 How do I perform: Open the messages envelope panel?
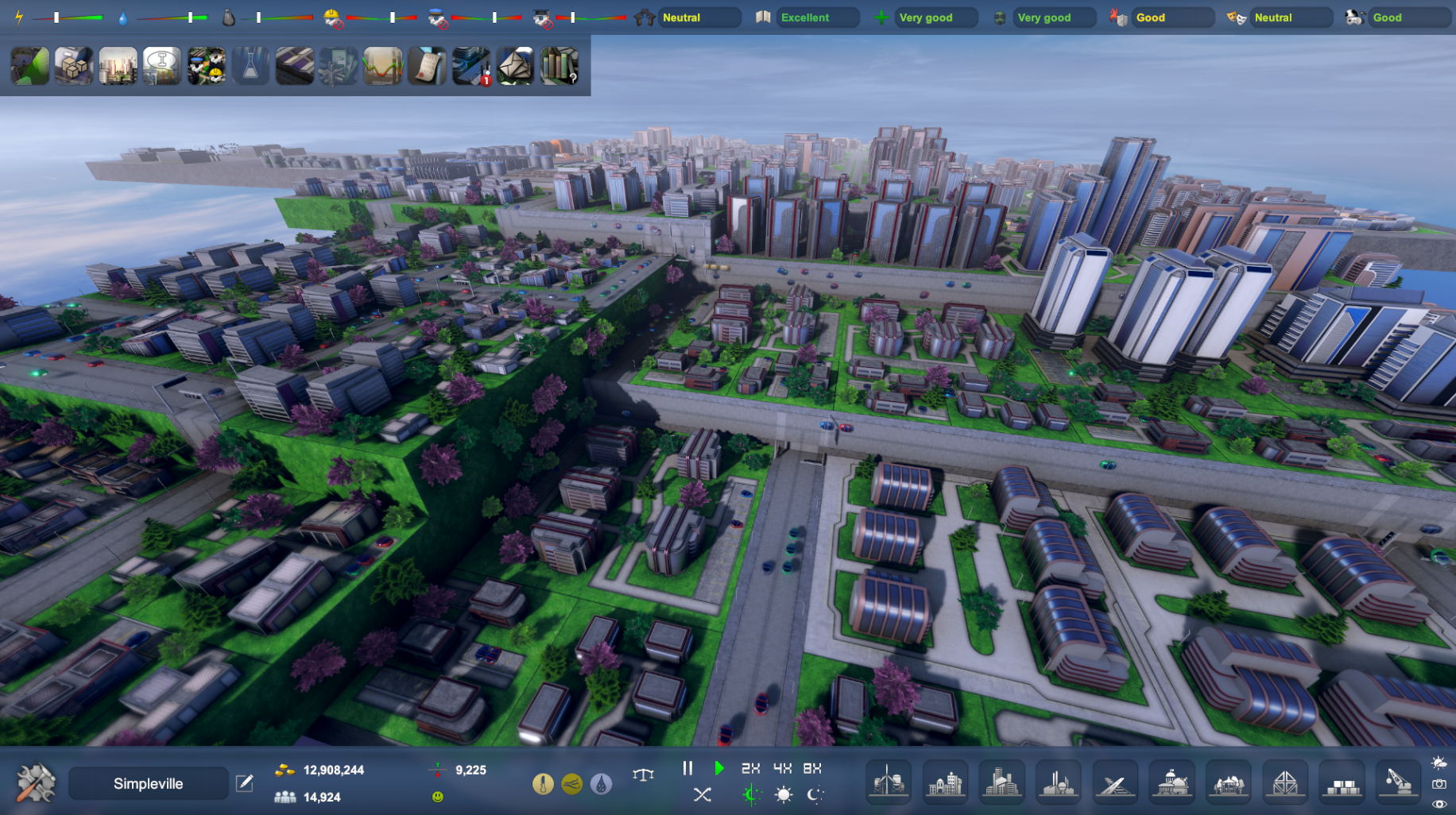point(515,66)
